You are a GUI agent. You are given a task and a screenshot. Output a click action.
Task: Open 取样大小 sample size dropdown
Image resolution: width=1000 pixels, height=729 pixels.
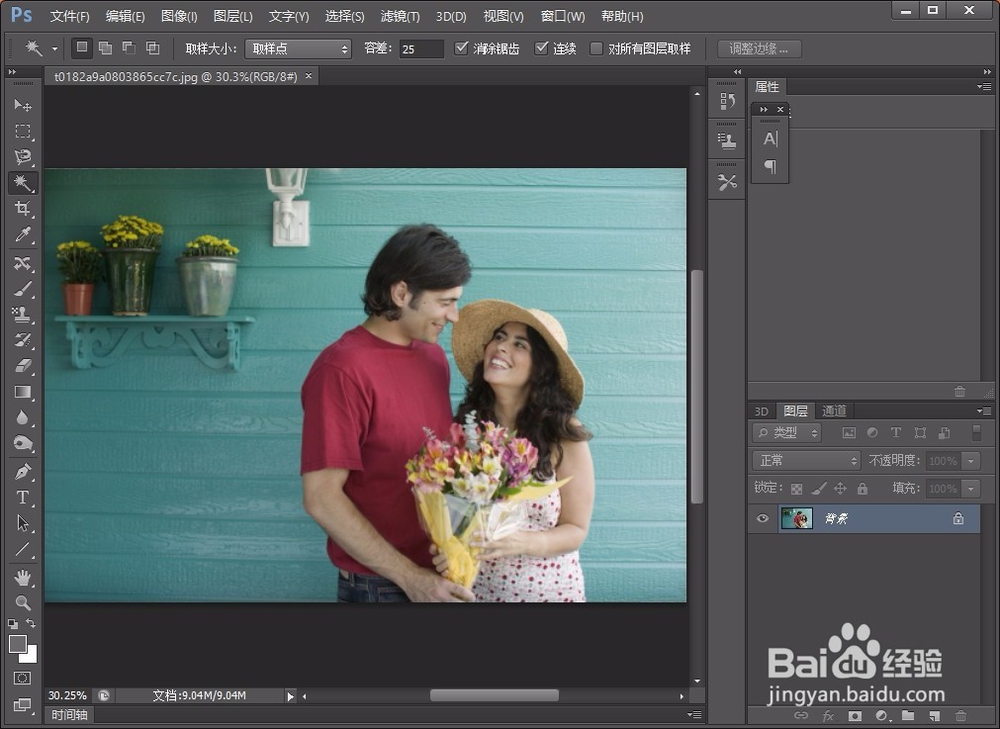(x=298, y=48)
